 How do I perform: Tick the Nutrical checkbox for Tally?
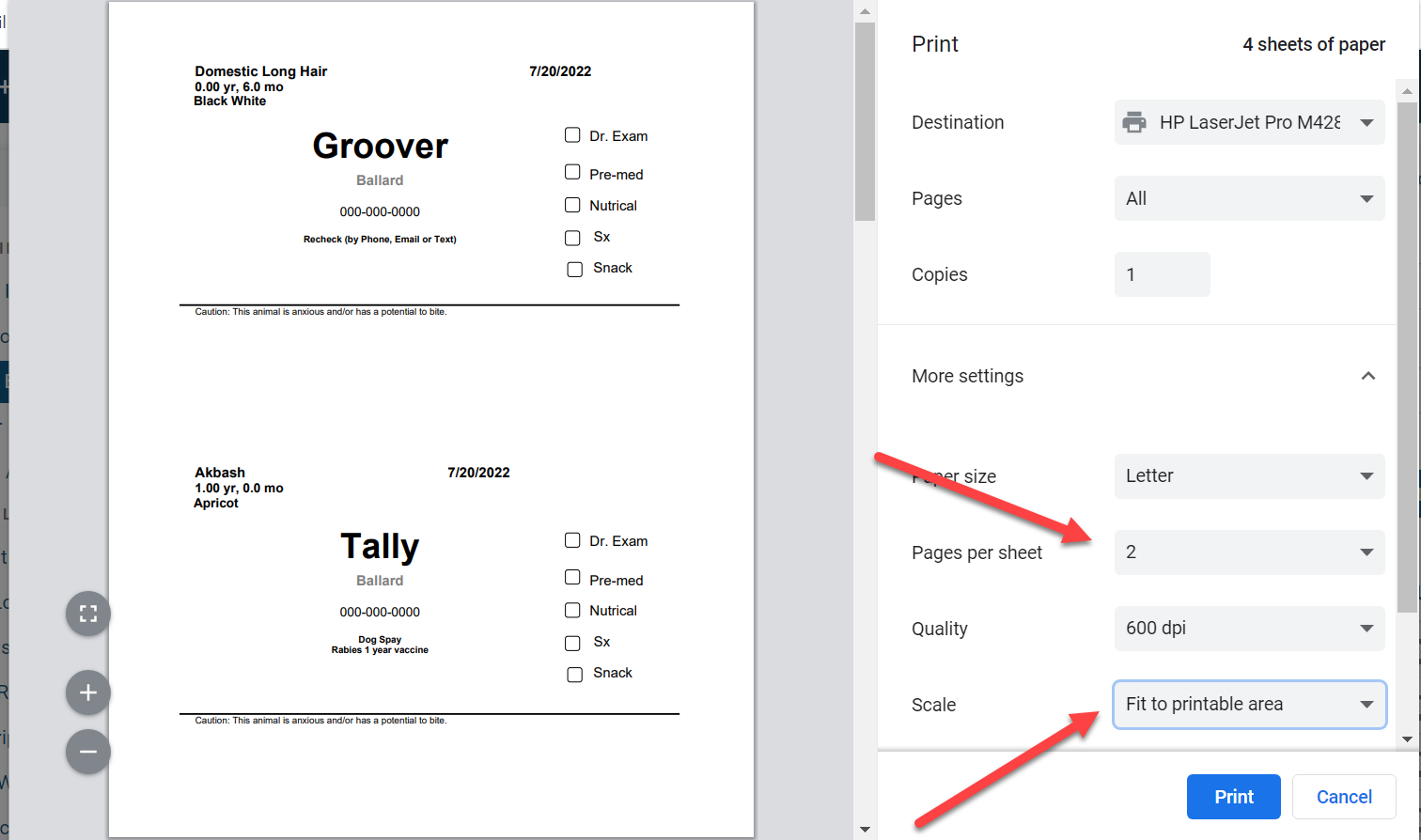(x=572, y=611)
